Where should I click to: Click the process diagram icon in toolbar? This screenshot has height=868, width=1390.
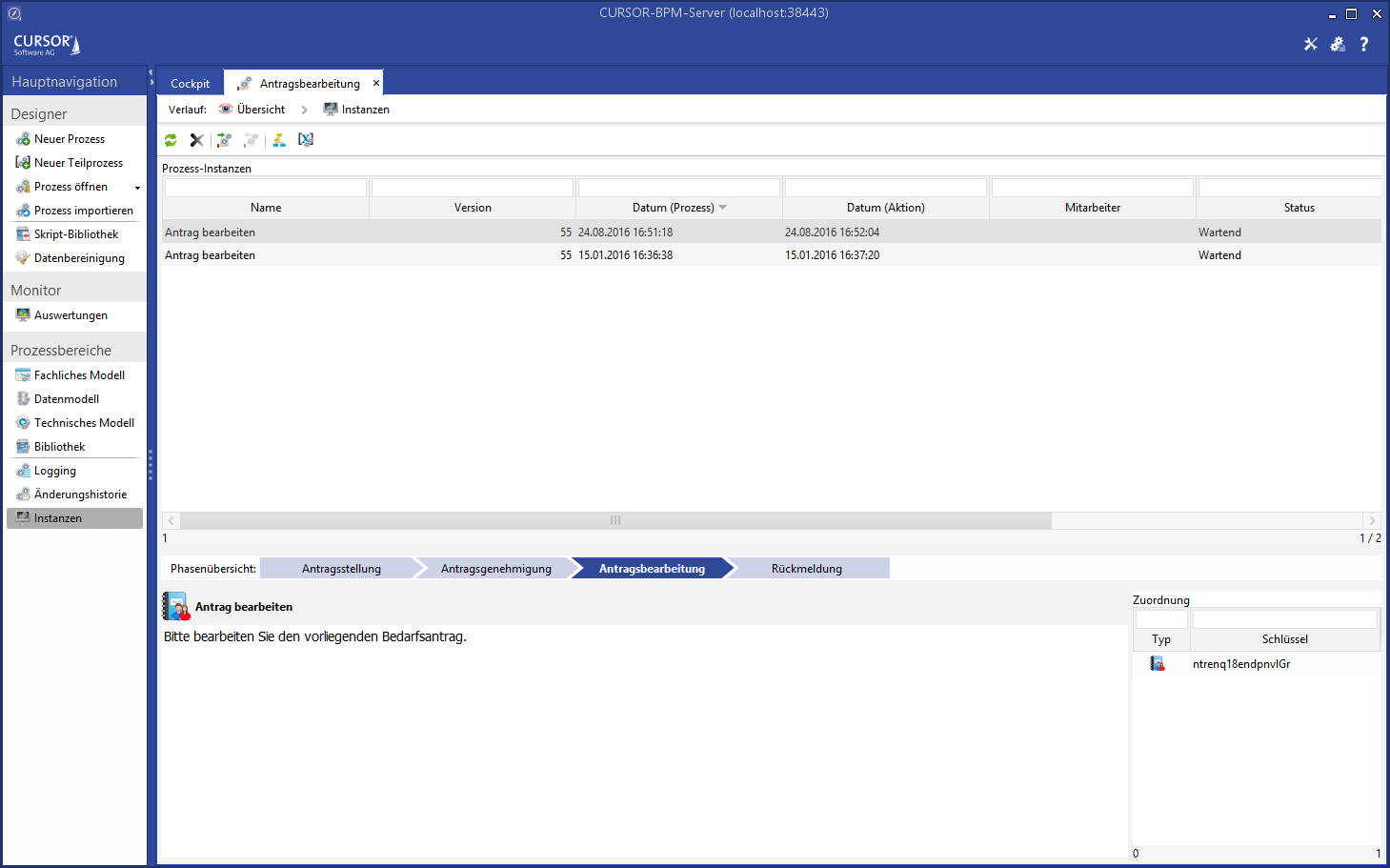tap(279, 140)
